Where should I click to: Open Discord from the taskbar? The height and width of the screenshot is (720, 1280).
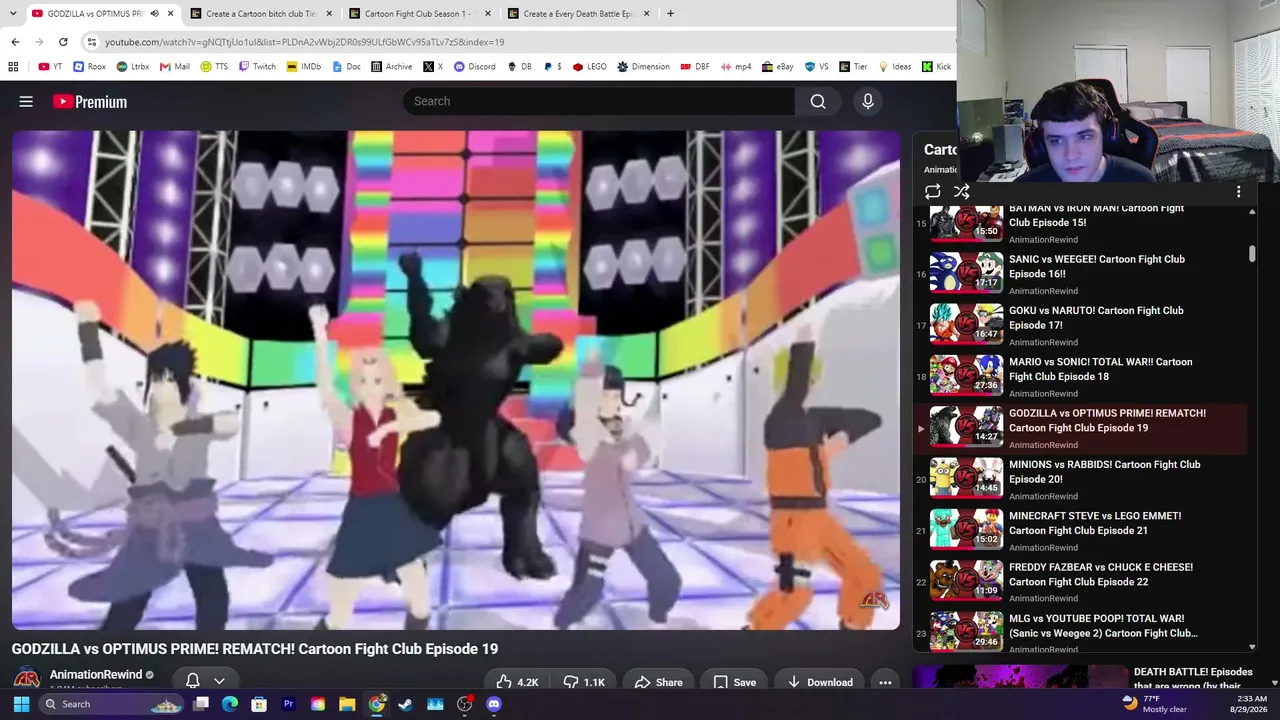(494, 704)
